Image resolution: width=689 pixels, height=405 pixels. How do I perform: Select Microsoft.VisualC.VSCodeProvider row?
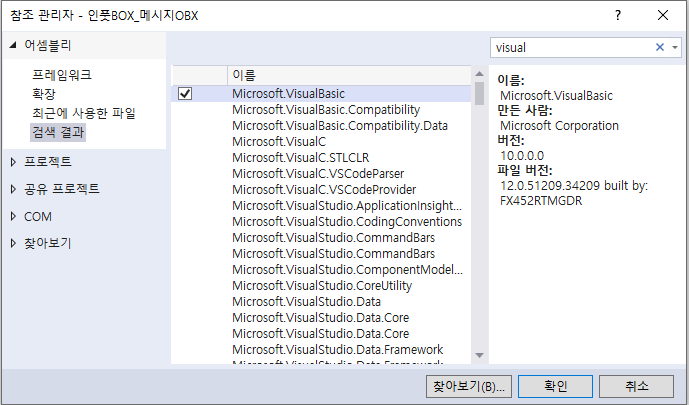click(x=321, y=190)
